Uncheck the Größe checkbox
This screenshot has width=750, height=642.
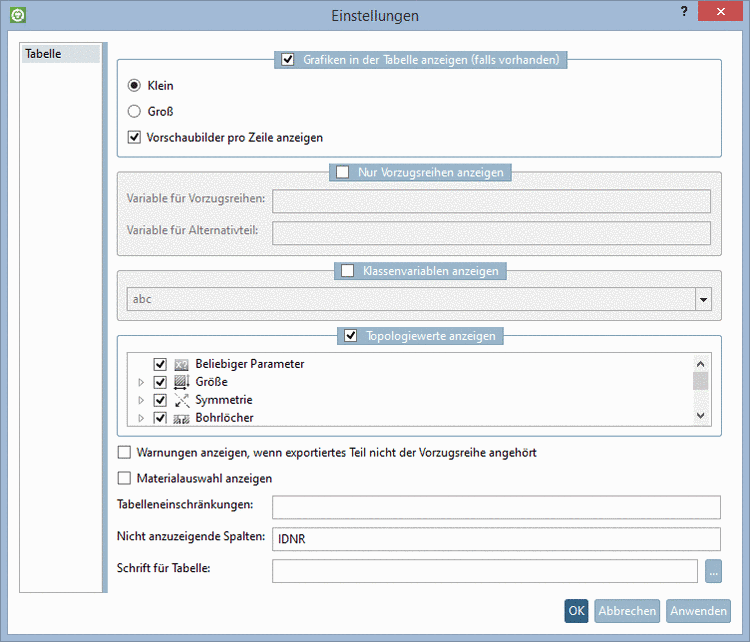pyautogui.click(x=160, y=382)
